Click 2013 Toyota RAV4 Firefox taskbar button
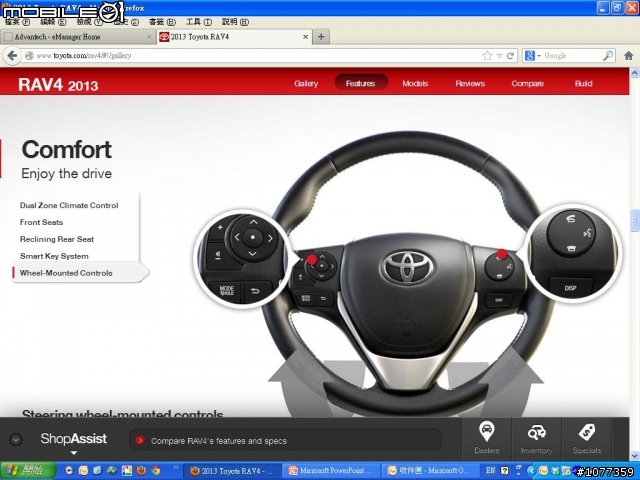The width and height of the screenshot is (640, 480). pyautogui.click(x=232, y=471)
